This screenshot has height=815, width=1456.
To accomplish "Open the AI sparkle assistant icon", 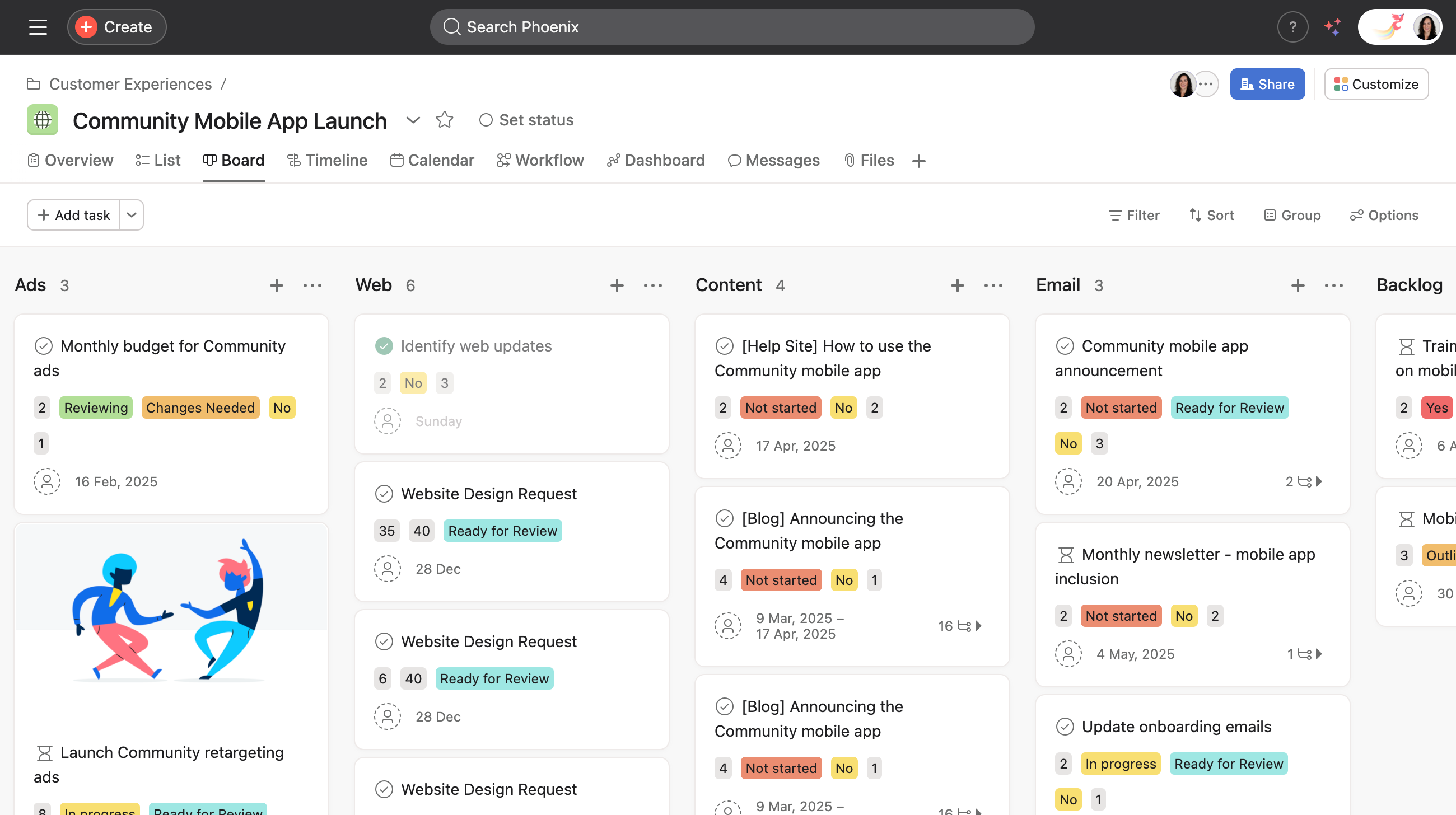I will 1332,26.
